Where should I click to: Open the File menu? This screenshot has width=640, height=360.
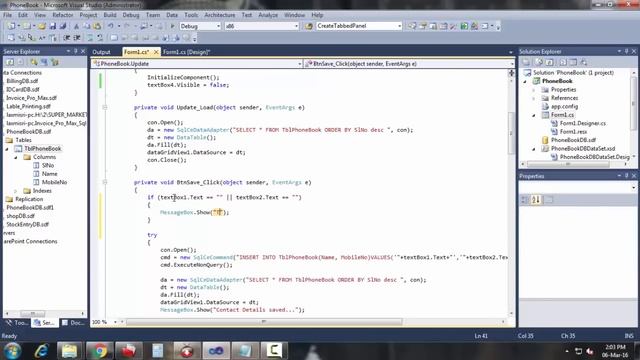click(x=8, y=15)
